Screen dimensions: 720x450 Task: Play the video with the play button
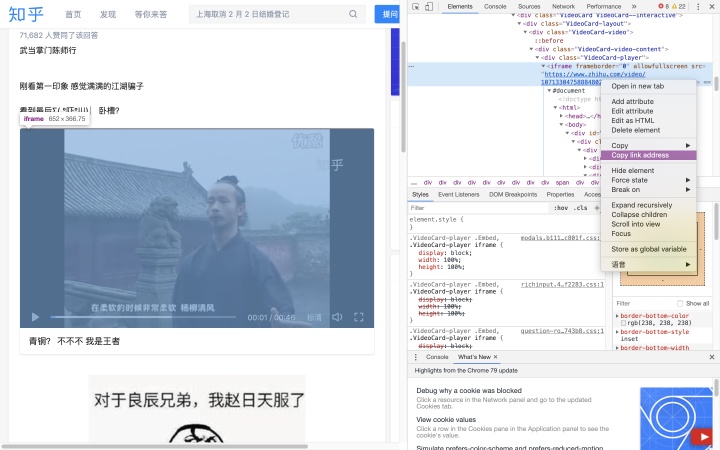(x=35, y=317)
